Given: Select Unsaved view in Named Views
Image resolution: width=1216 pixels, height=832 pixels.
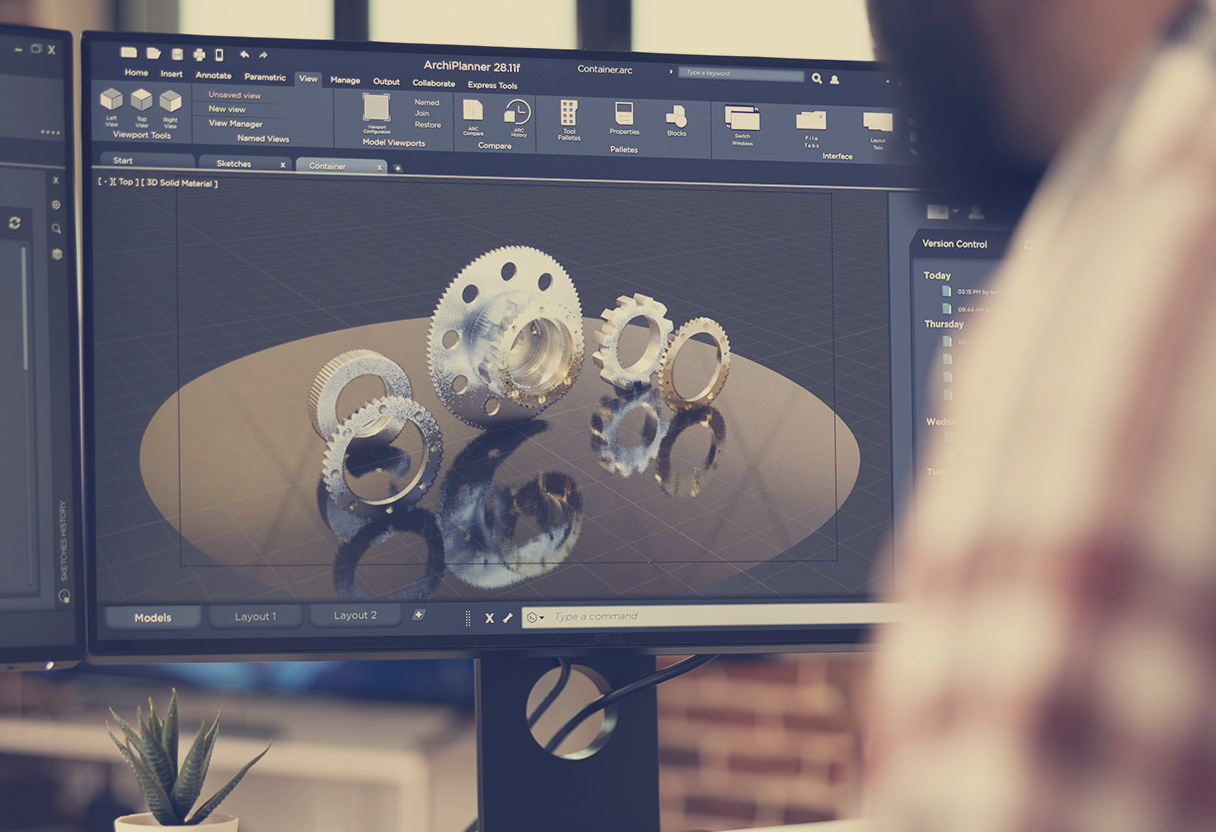Looking at the screenshot, I should click(x=234, y=95).
